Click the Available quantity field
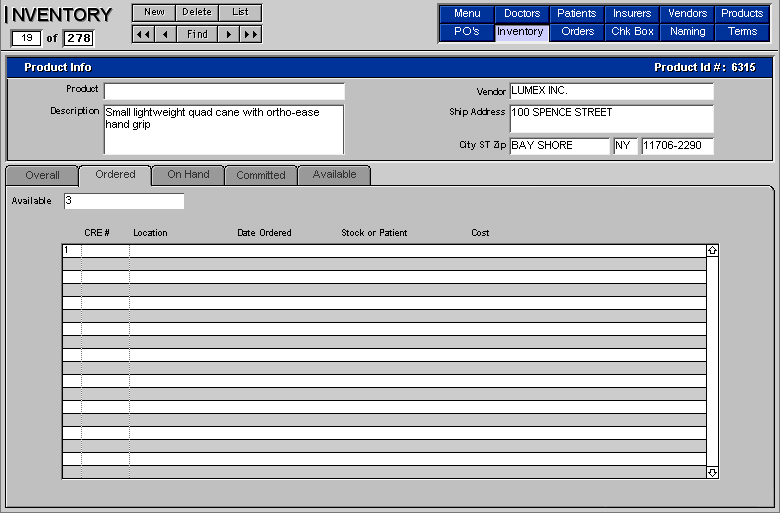Image resolution: width=780 pixels, height=513 pixels. tap(124, 201)
